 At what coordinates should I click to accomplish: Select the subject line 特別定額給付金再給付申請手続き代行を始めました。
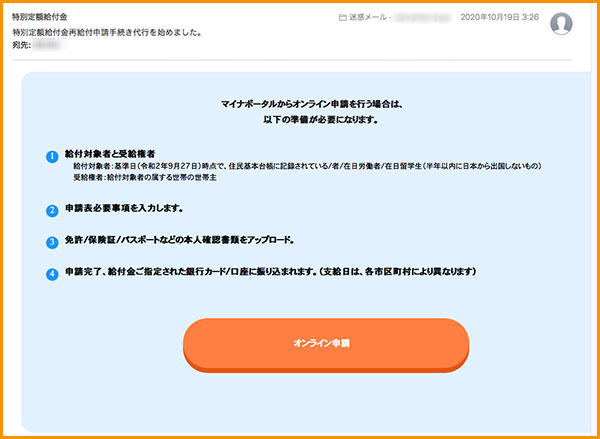(107, 33)
